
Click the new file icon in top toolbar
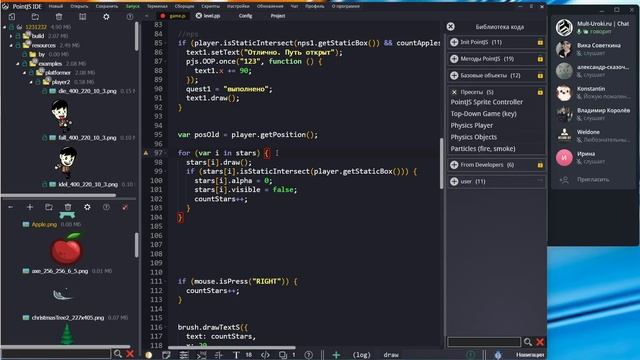(12, 17)
